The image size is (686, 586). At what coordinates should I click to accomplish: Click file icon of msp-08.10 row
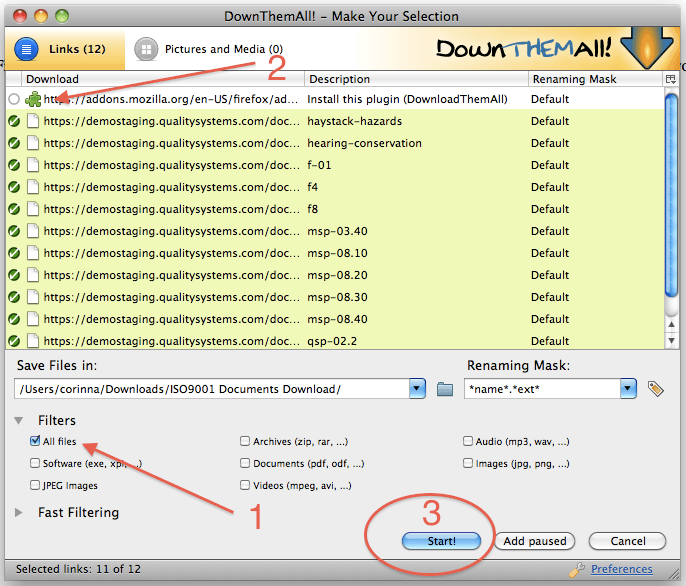pyautogui.click(x=33, y=253)
